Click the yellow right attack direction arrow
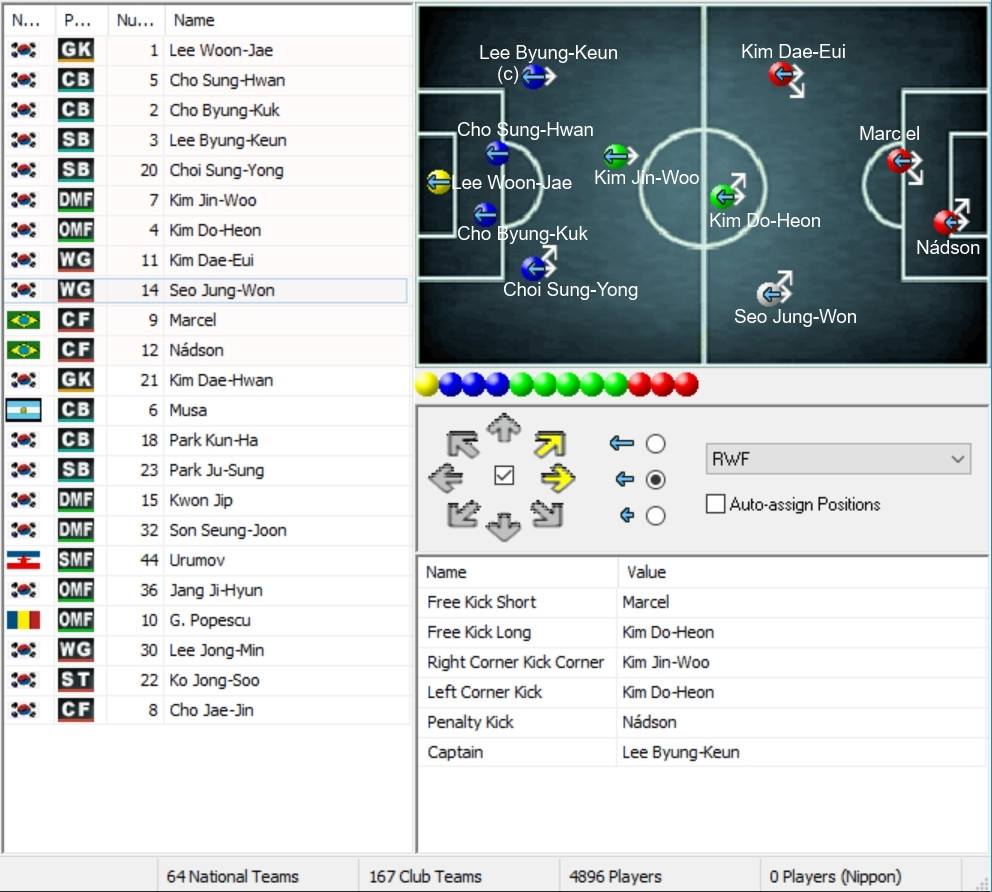Image resolution: width=992 pixels, height=892 pixels. (x=558, y=478)
